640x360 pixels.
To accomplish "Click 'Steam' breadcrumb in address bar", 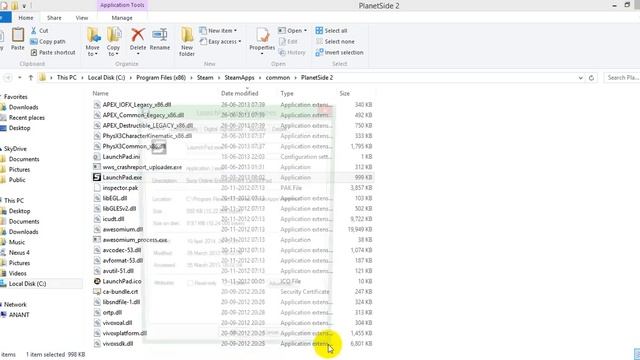I will pos(205,78).
